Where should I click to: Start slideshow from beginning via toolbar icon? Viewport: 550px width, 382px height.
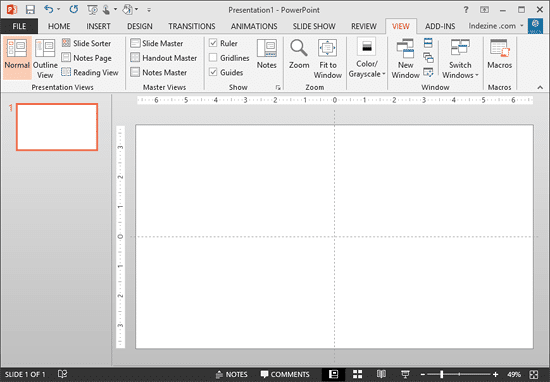point(93,10)
